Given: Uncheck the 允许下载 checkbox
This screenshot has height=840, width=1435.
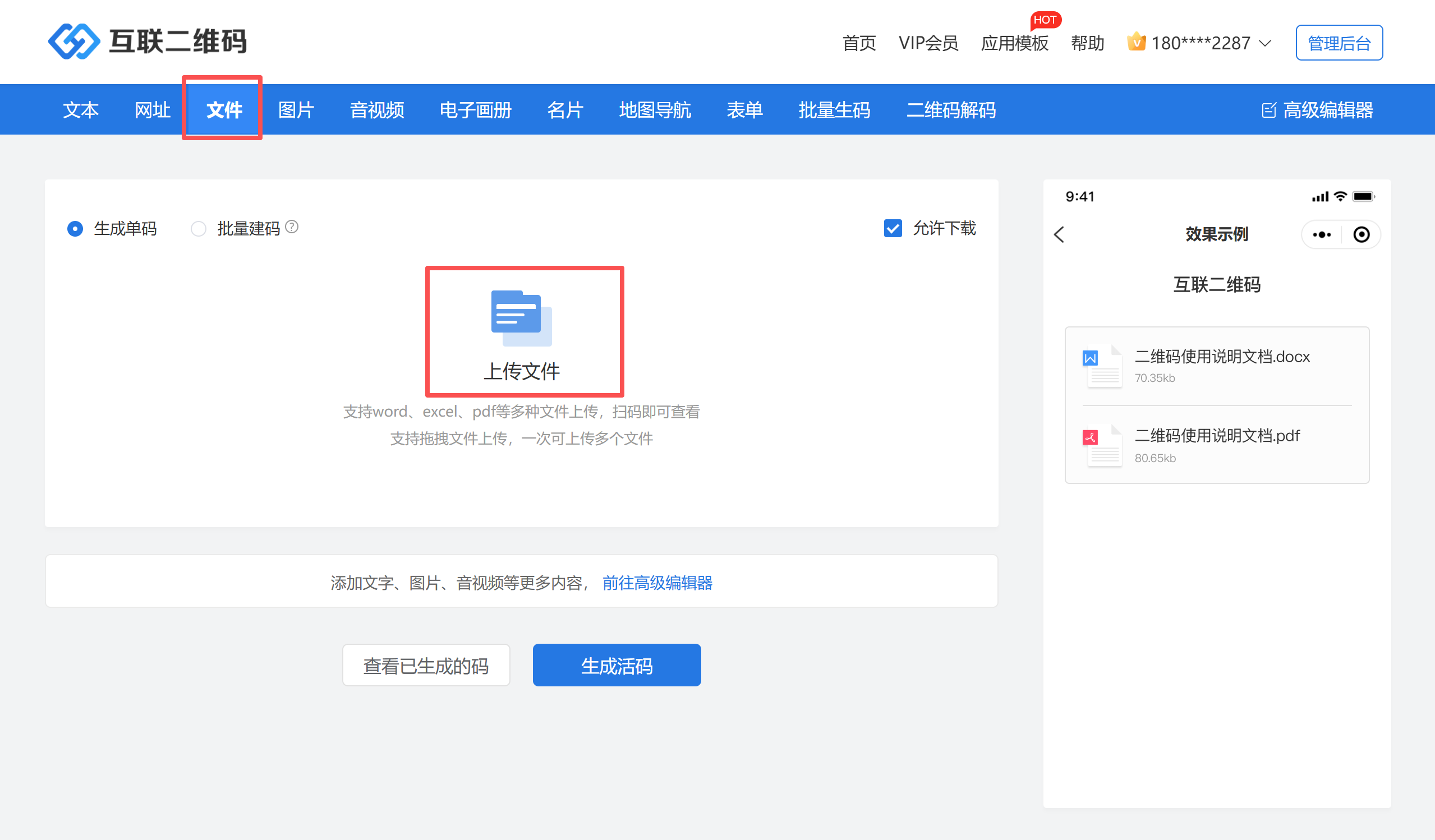Looking at the screenshot, I should point(893,228).
